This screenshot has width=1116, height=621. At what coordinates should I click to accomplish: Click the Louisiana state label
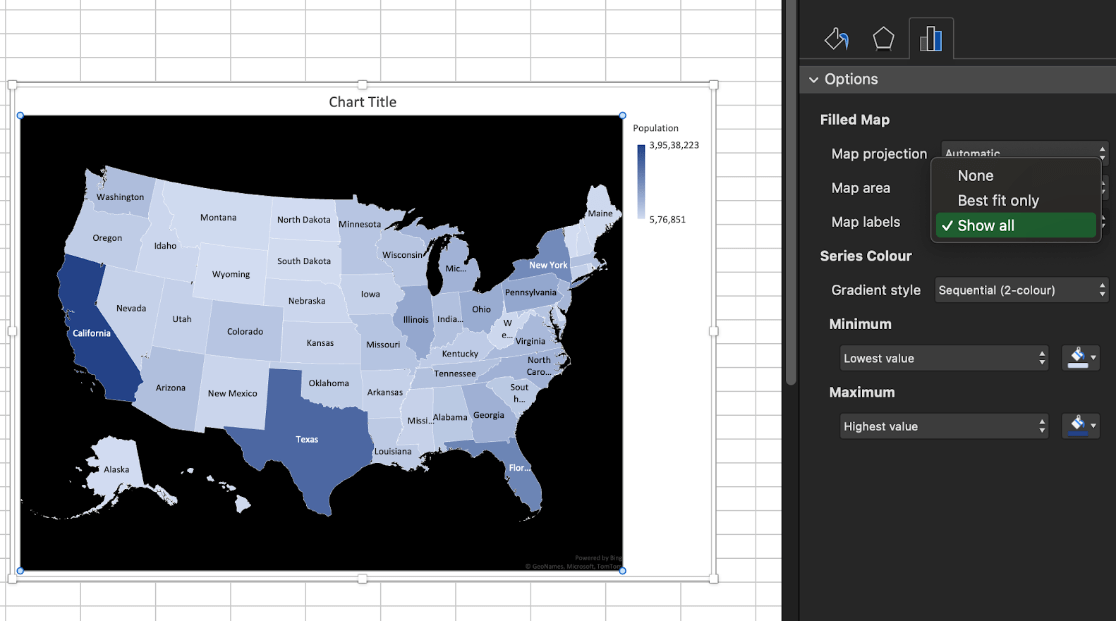393,452
